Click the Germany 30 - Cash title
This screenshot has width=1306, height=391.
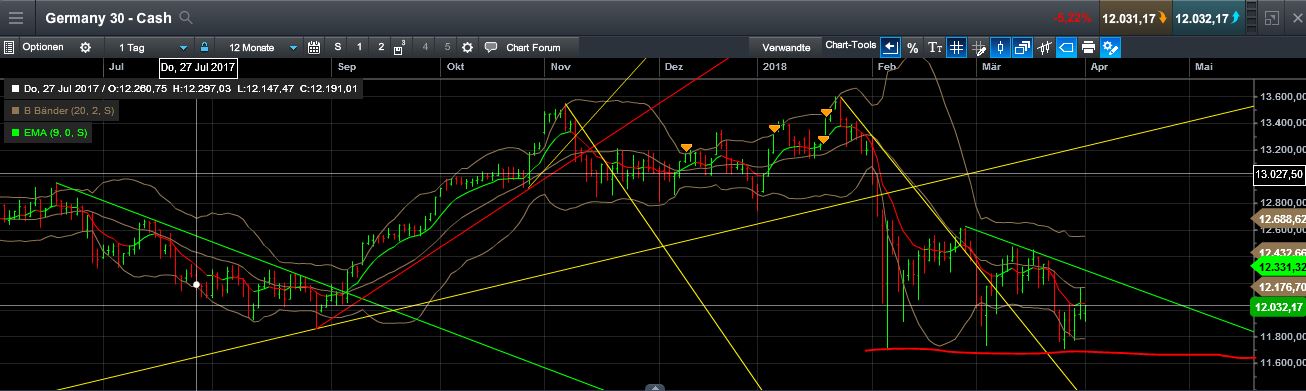point(109,18)
